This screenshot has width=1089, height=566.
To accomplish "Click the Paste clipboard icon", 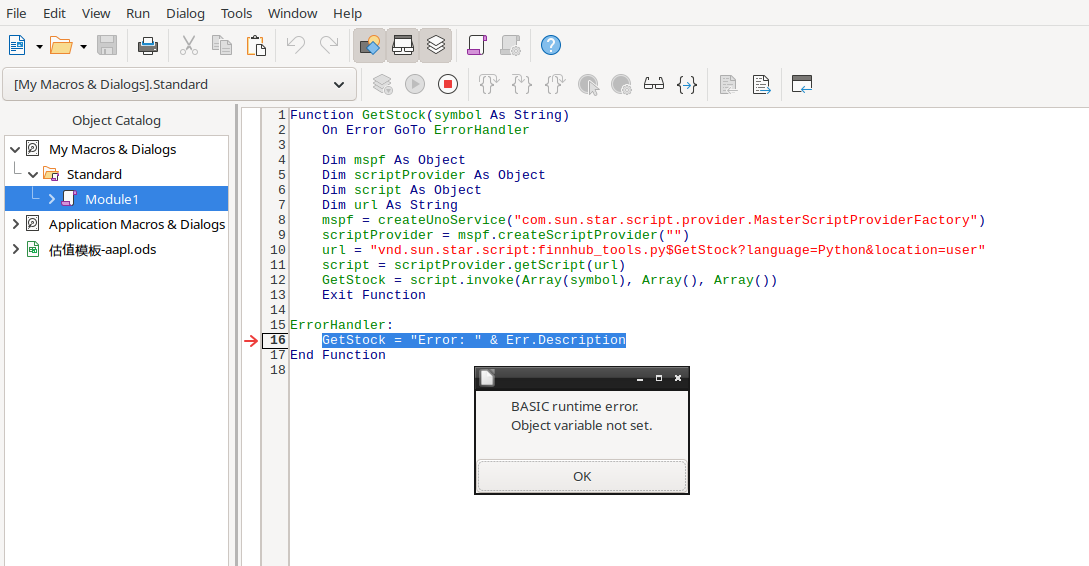I will [256, 45].
